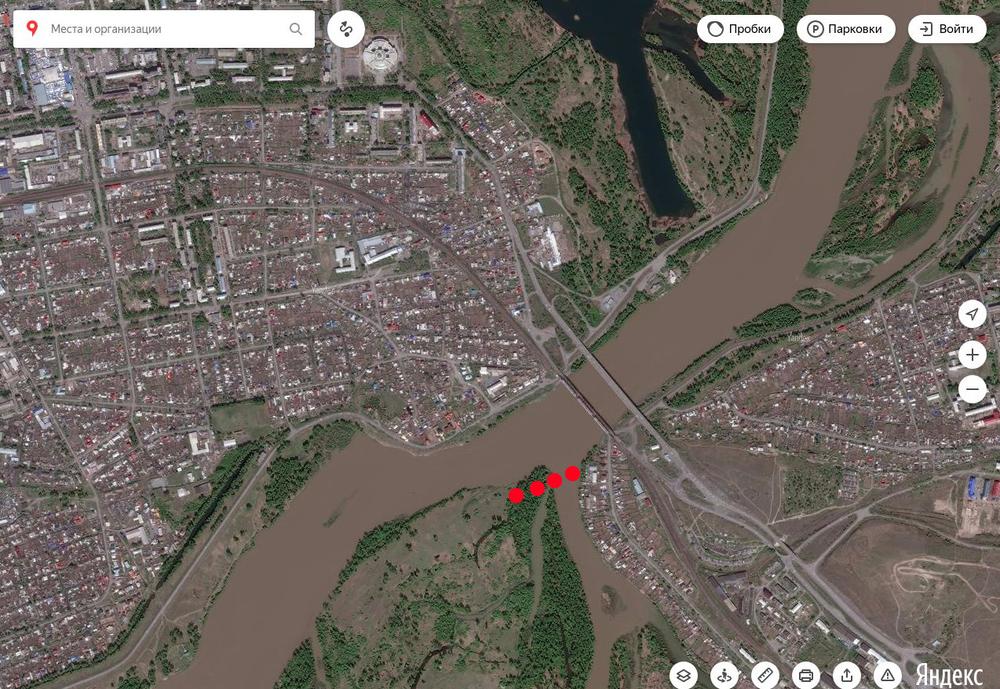The image size is (1000, 689).
Task: Focus the Места и организации search field
Action: tap(166, 29)
